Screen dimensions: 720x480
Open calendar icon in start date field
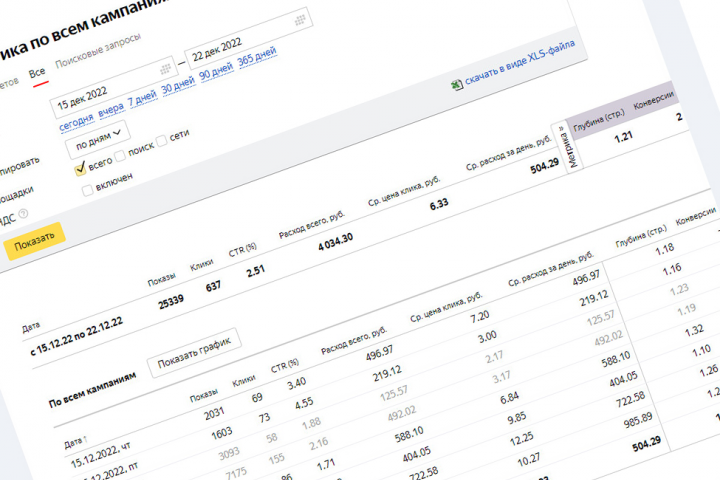(x=165, y=69)
